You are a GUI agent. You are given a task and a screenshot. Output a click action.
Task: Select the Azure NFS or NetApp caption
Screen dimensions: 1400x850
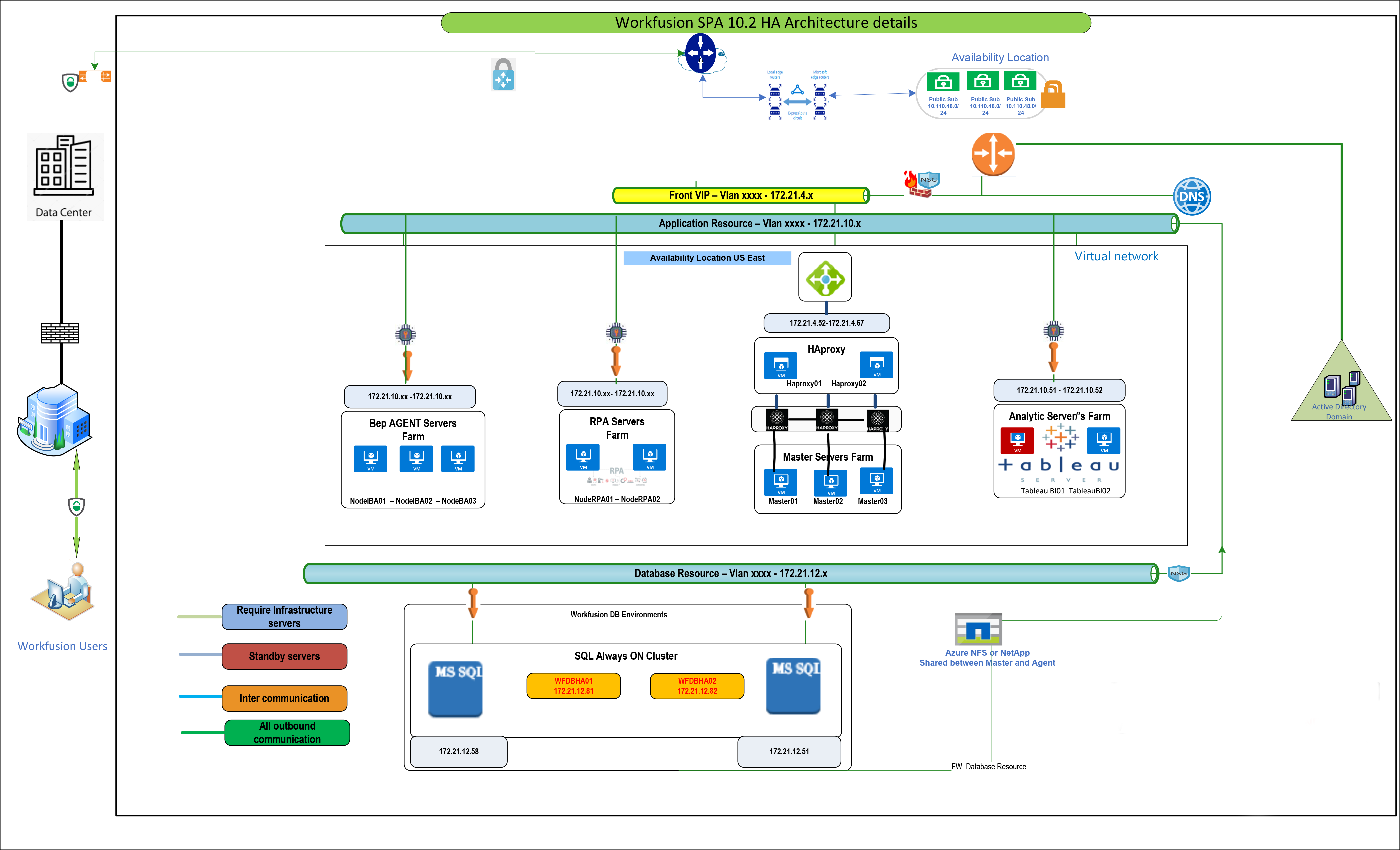[x=987, y=657]
